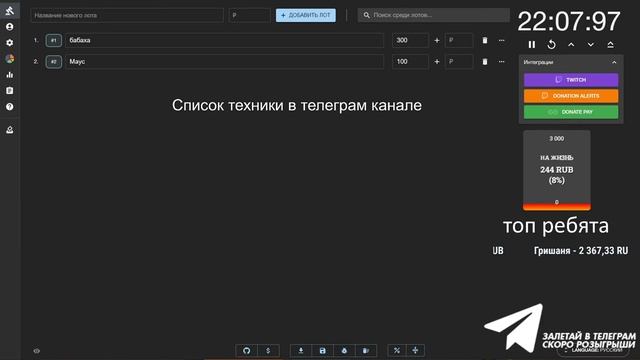Click the add-amount field in Маус row
Viewport: 640px width, 360px height.
pyautogui.click(x=459, y=62)
